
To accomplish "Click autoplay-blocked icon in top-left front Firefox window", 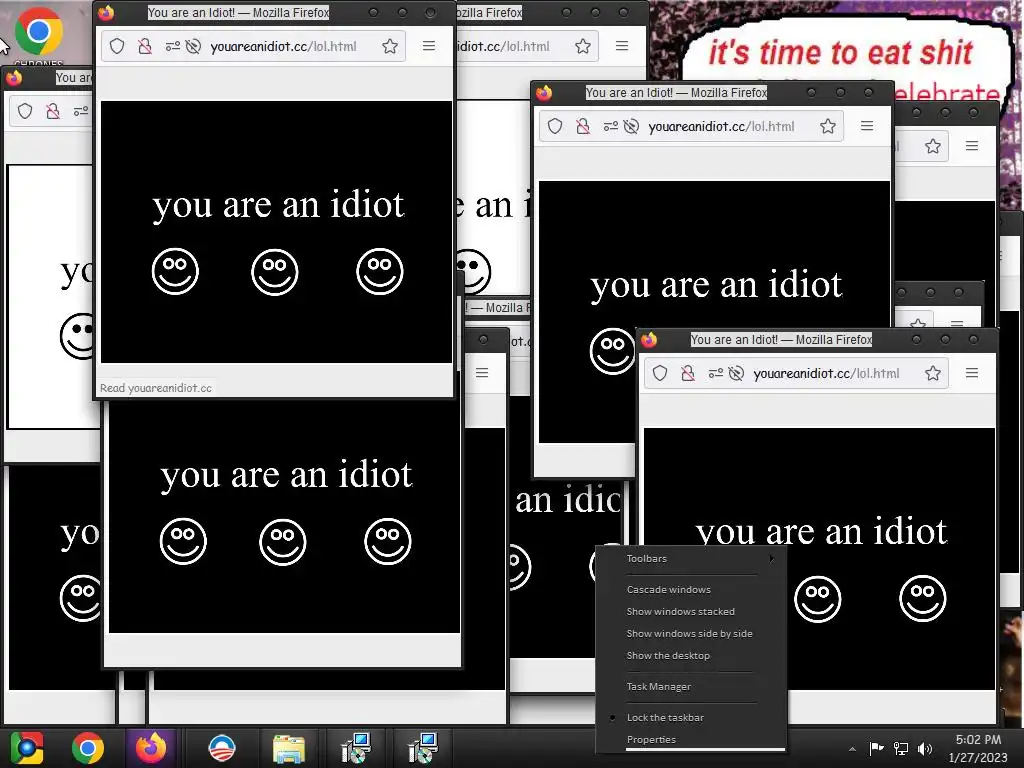I will [193, 46].
